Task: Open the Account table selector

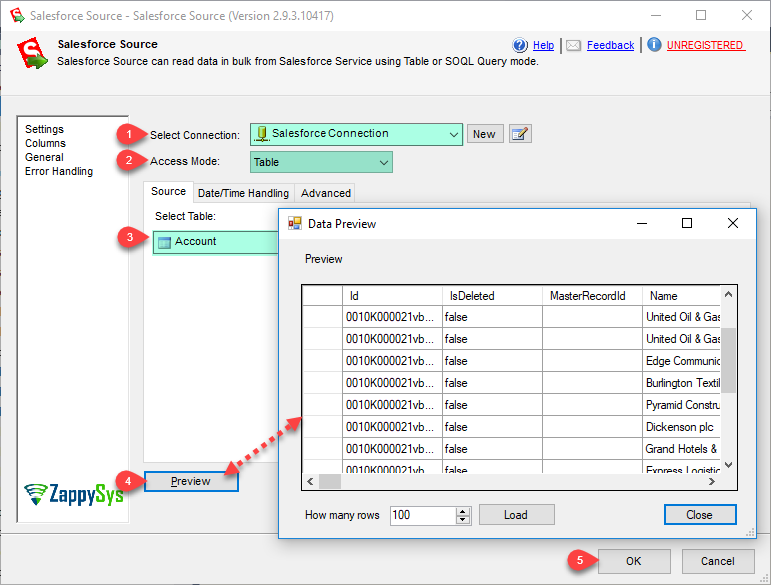Action: tap(216, 242)
